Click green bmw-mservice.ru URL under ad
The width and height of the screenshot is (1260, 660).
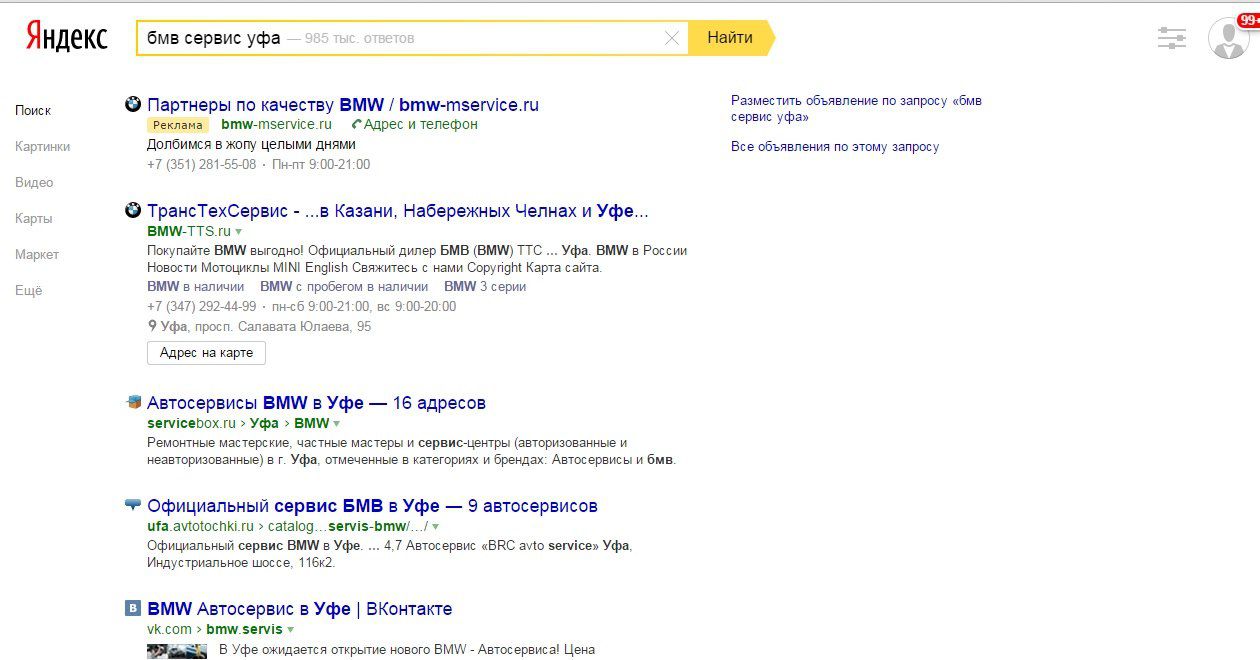coord(276,125)
